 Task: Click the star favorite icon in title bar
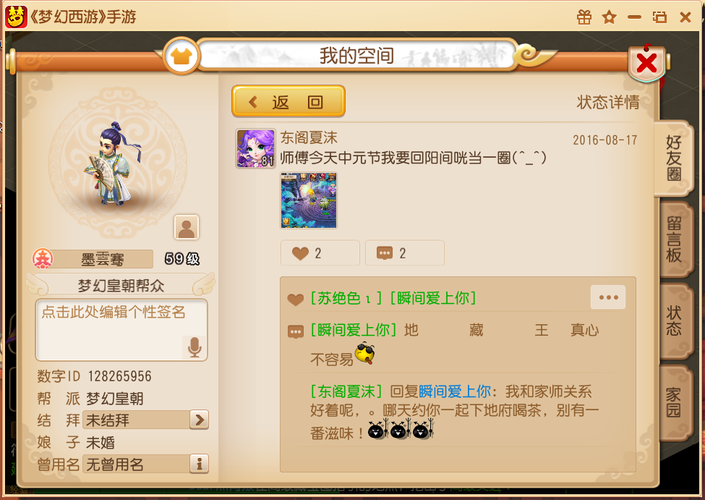(x=609, y=18)
